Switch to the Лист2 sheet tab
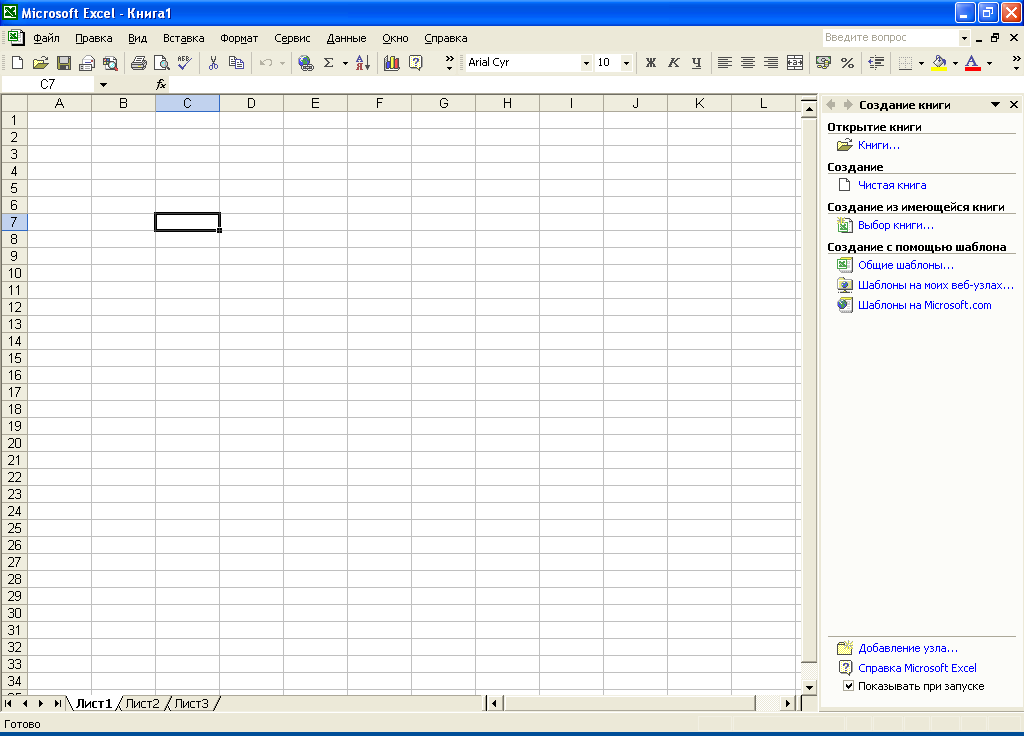This screenshot has width=1024, height=736. (142, 703)
